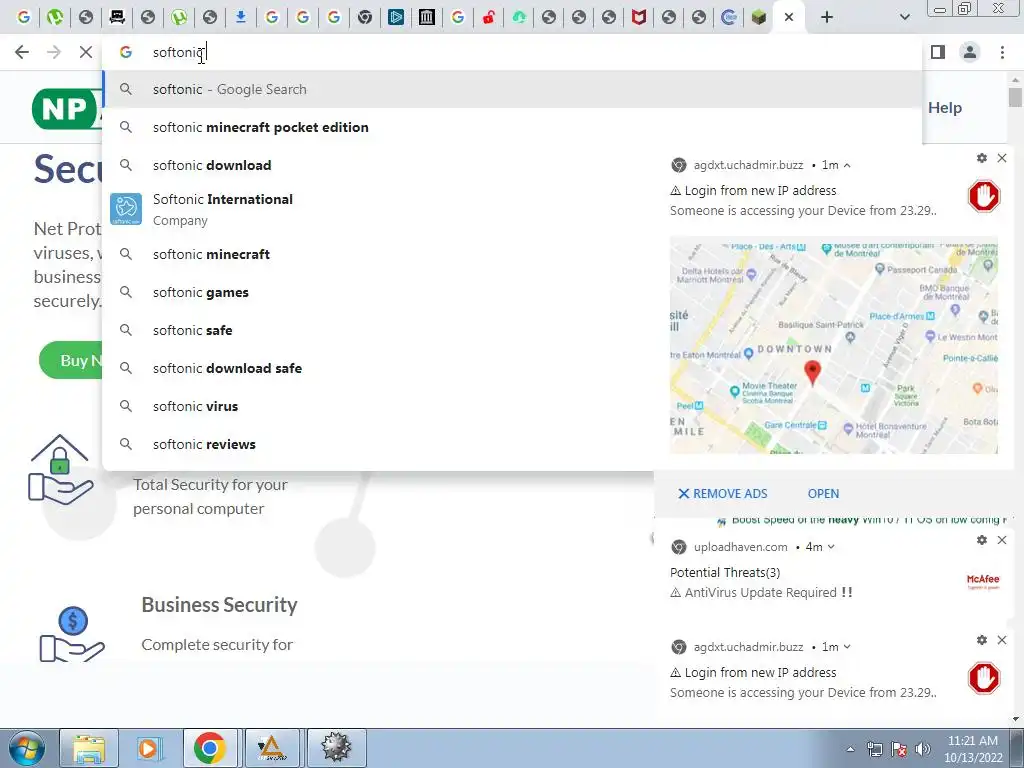
Task: Open settings gear of uploadhaven.com notification
Action: pyautogui.click(x=982, y=540)
